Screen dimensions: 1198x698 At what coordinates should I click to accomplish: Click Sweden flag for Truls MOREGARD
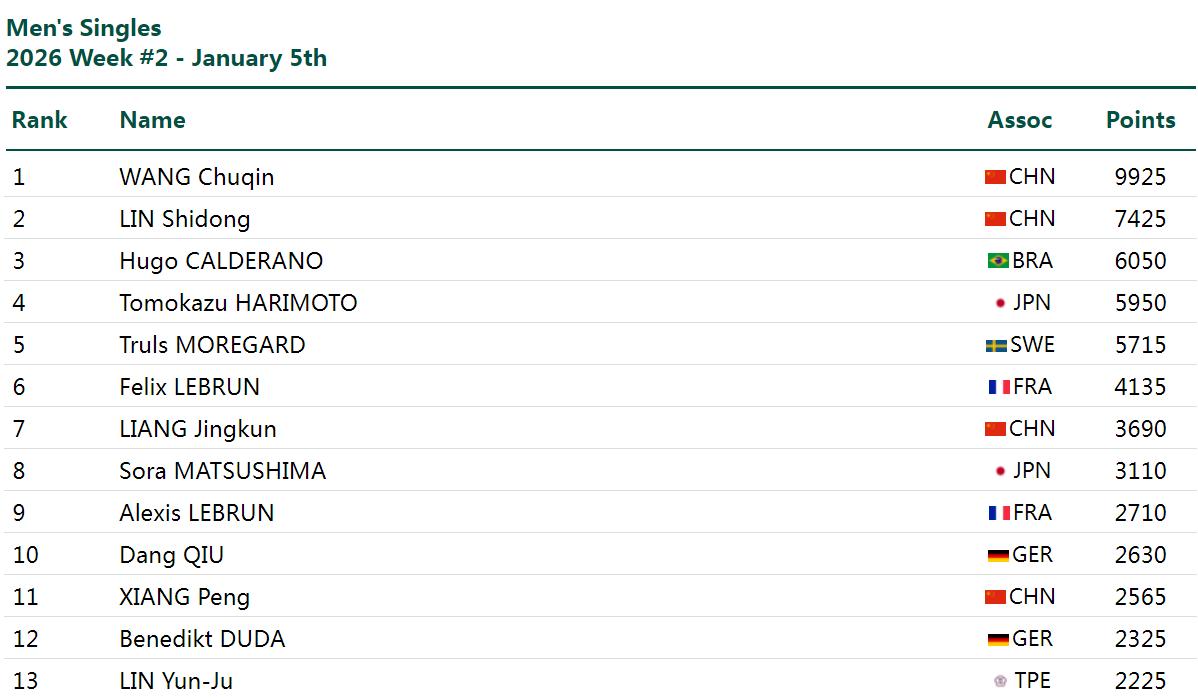point(996,345)
